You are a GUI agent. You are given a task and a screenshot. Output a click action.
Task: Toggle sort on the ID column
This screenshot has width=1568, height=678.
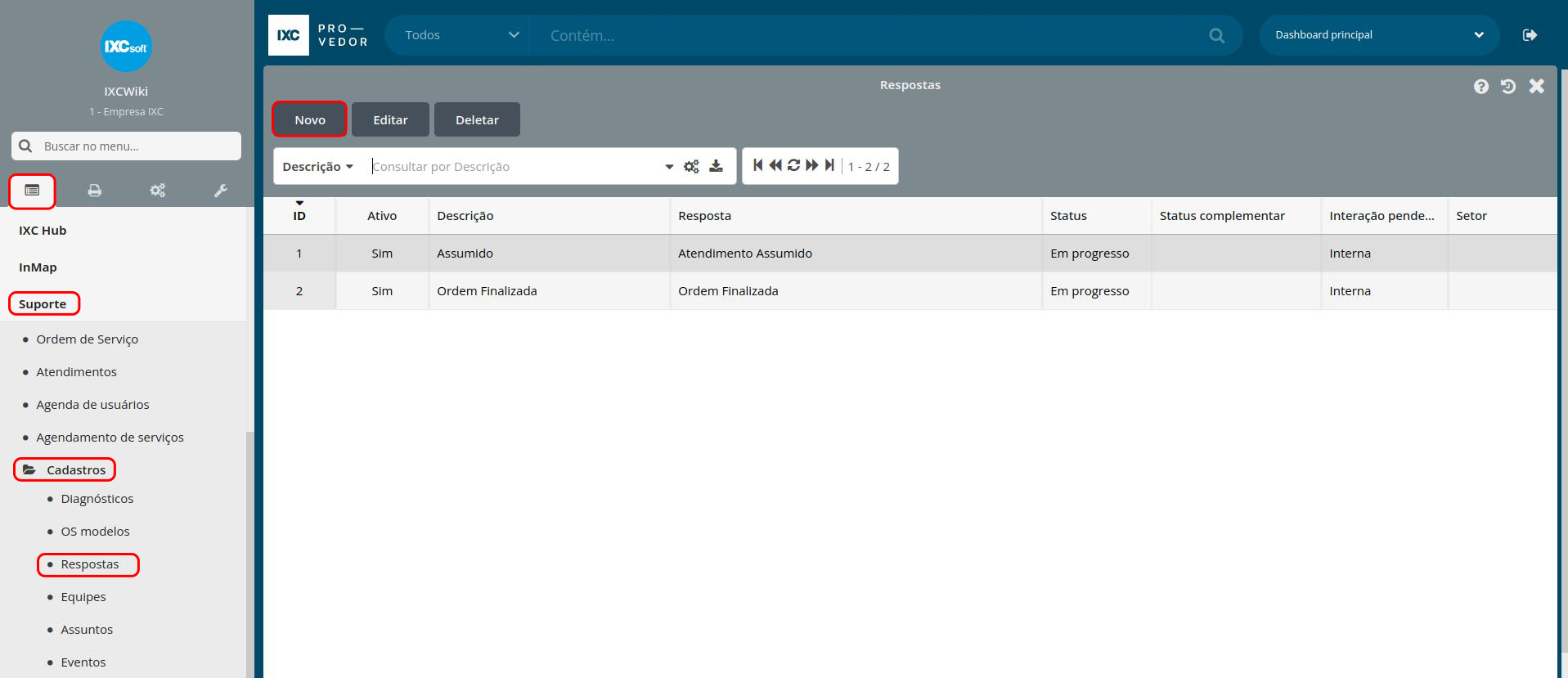pyautogui.click(x=299, y=215)
